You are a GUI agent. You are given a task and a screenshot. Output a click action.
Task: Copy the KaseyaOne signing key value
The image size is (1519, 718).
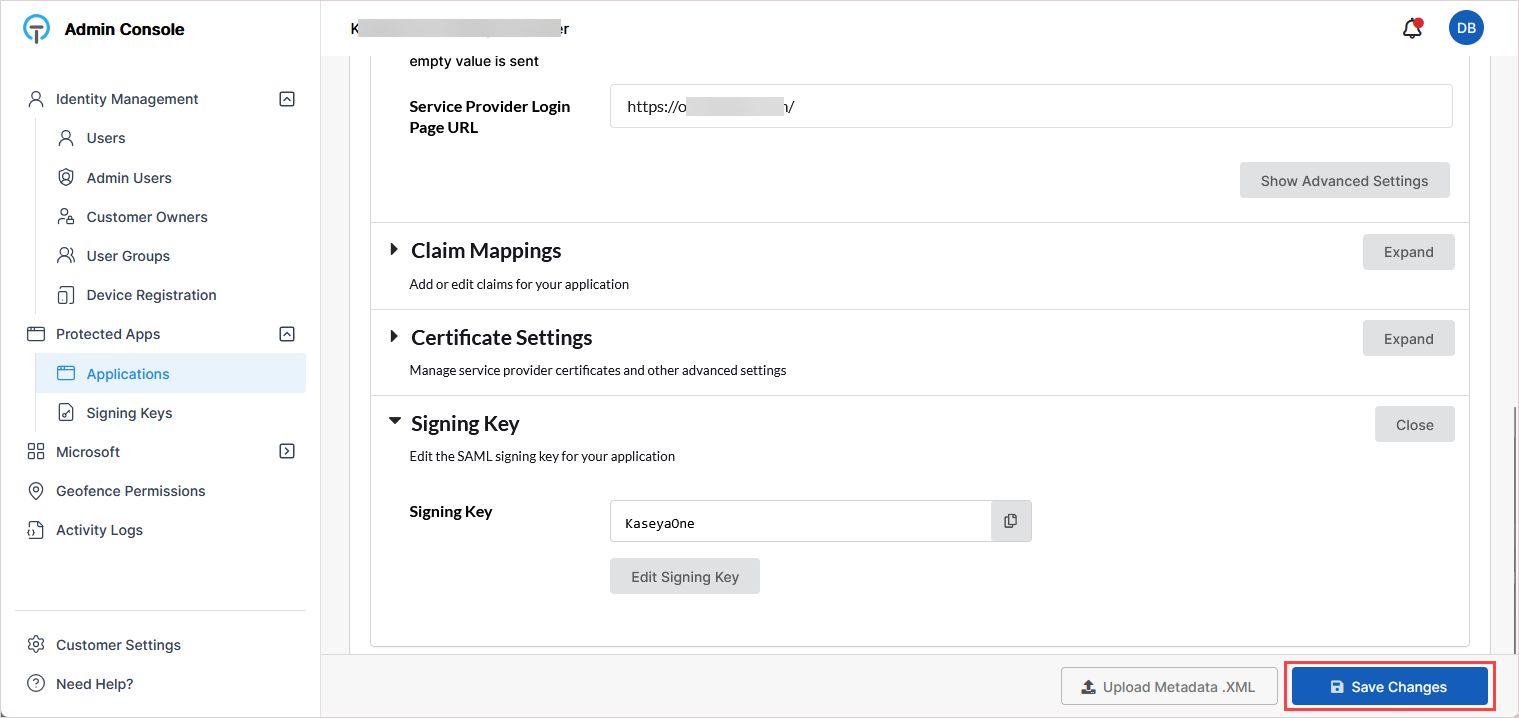(1010, 521)
